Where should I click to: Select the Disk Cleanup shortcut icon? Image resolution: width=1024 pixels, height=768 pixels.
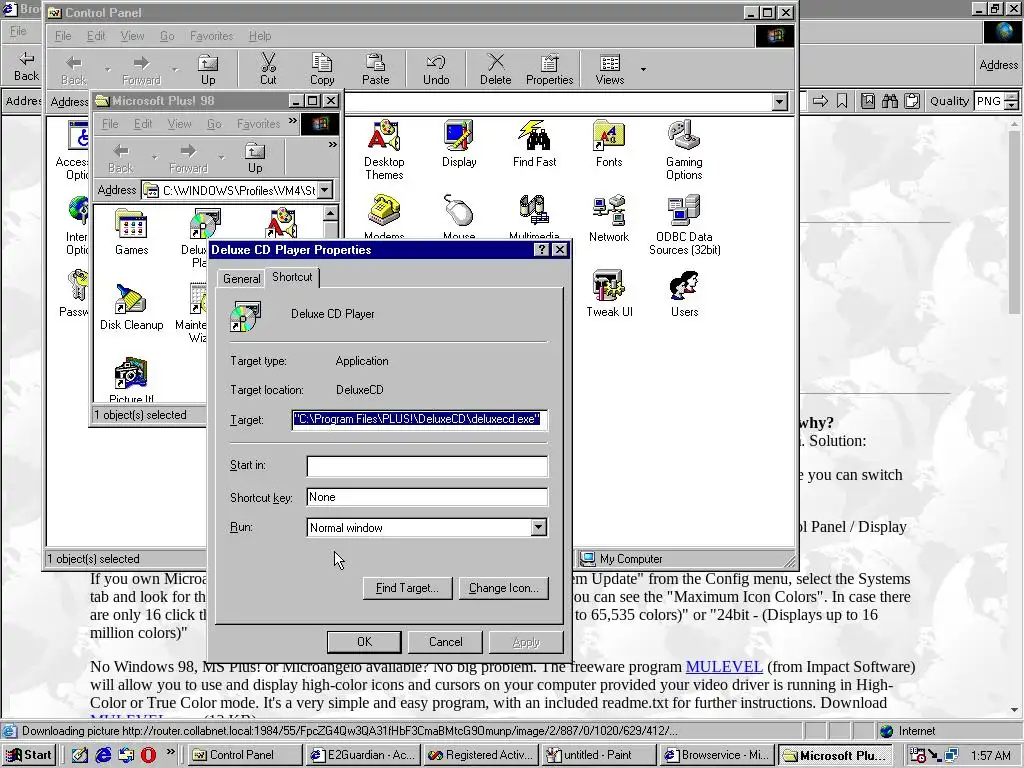point(131,307)
